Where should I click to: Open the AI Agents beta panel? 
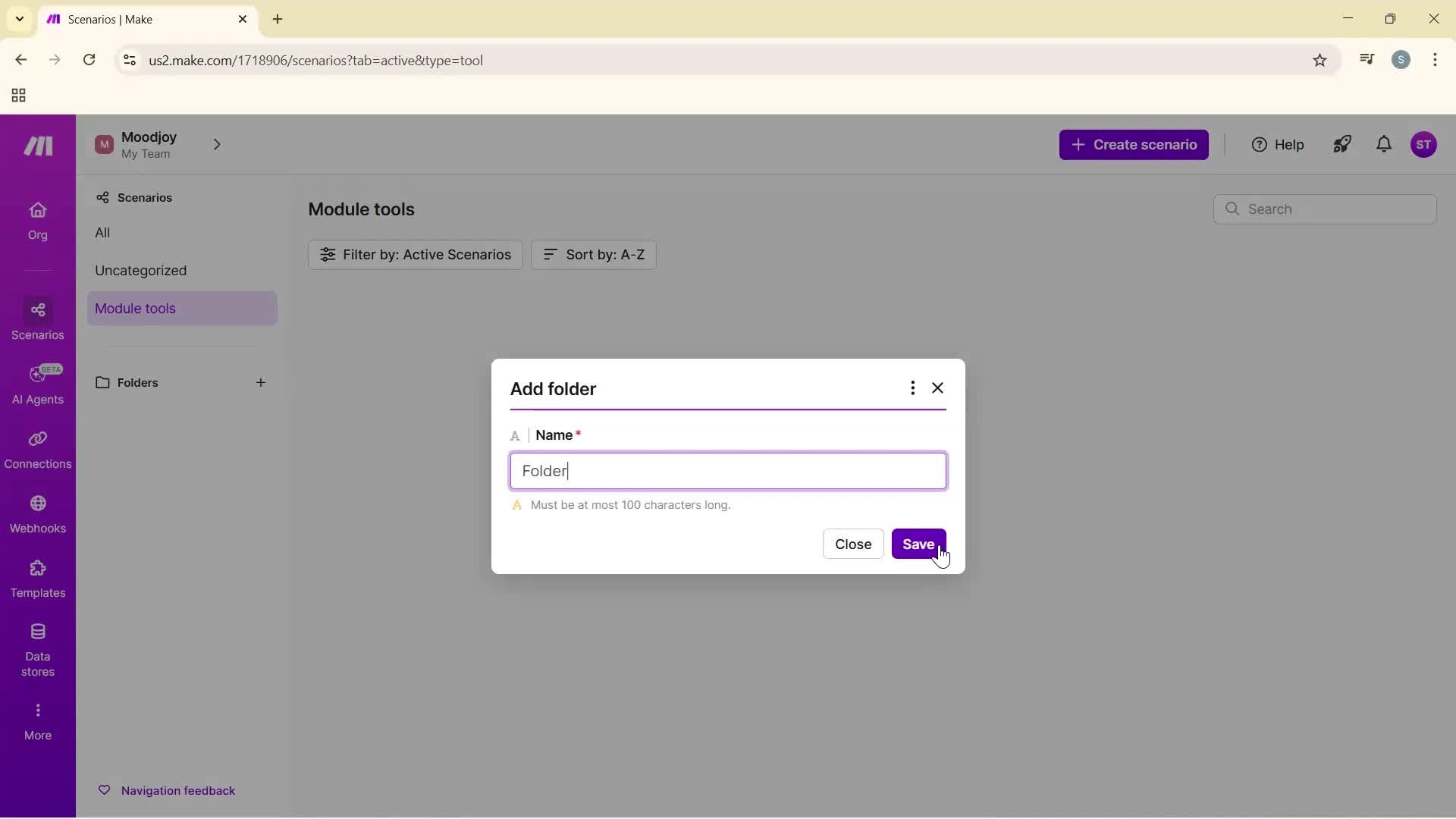coord(37,387)
